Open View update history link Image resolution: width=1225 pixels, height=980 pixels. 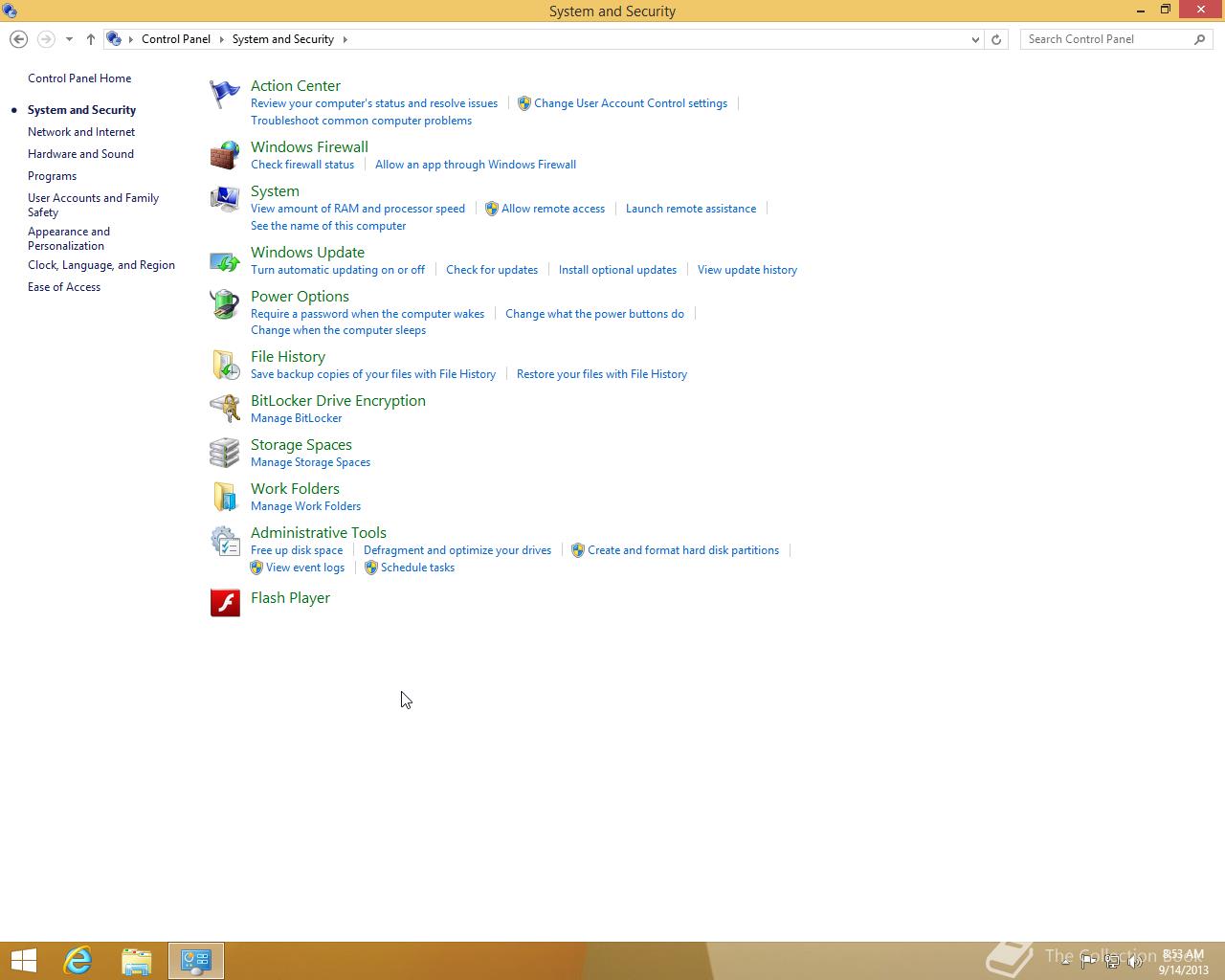[747, 270]
